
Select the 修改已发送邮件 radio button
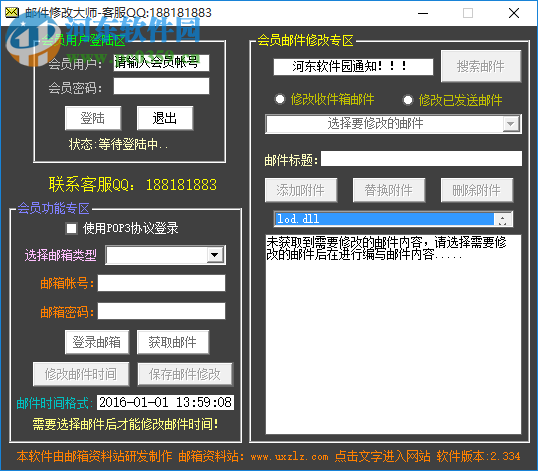tap(408, 100)
